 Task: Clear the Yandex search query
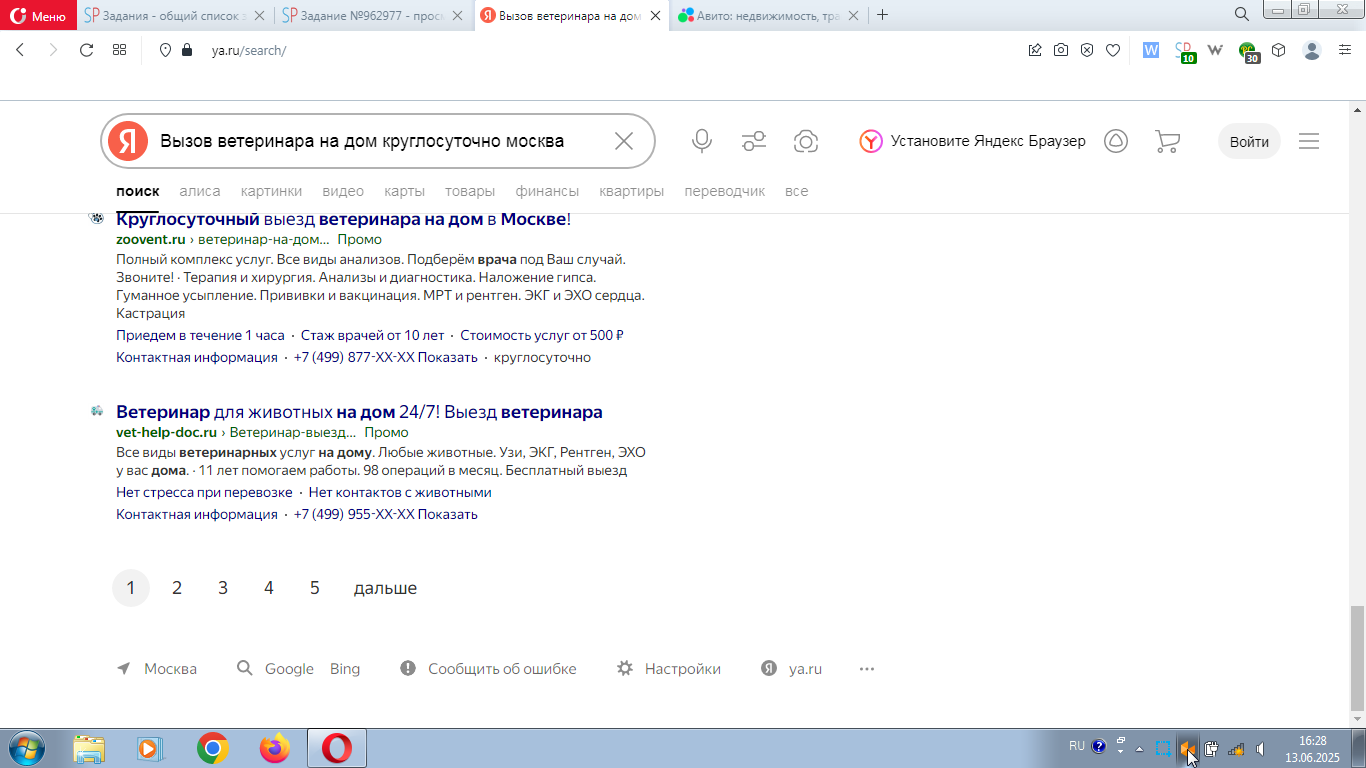[x=624, y=141]
